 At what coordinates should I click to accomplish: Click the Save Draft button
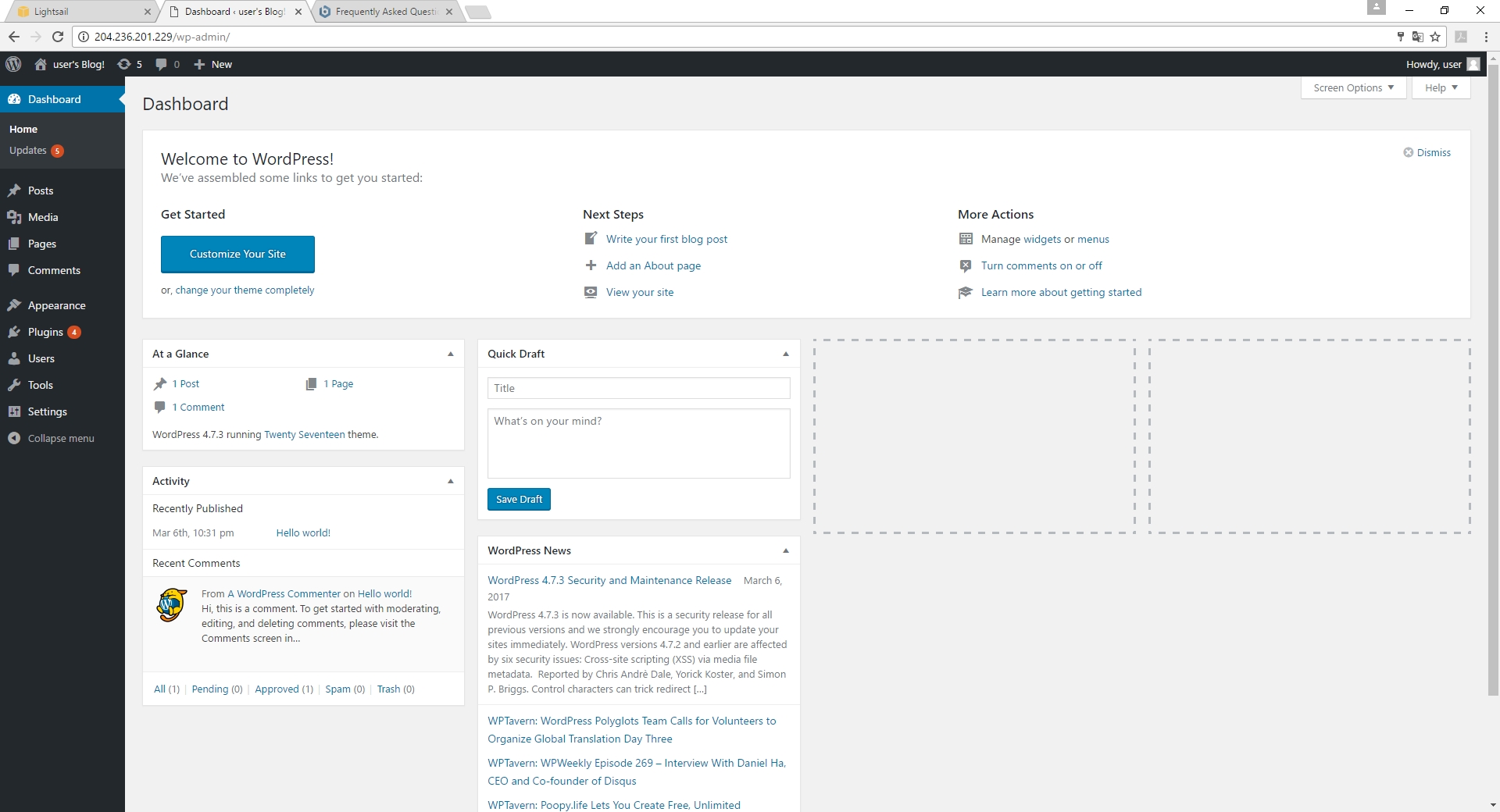[x=519, y=499]
